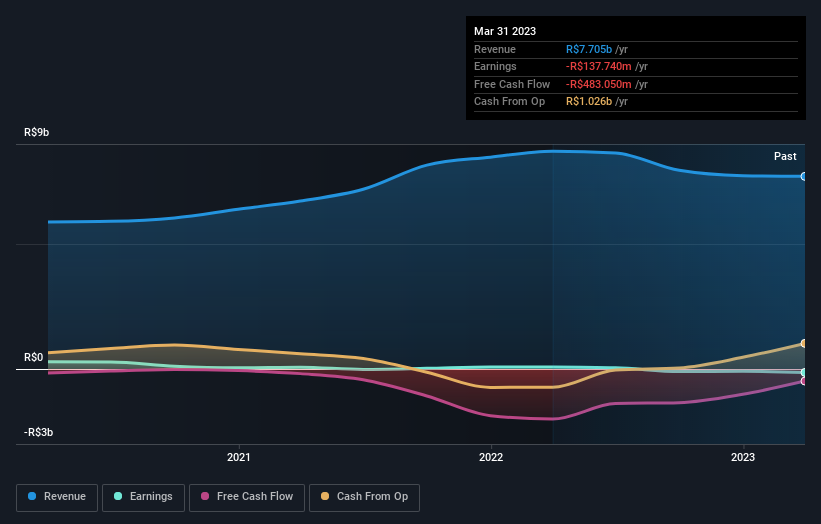Viewport: 821px width, 524px height.
Task: Click the R$0 y-axis label
Action: (34, 357)
